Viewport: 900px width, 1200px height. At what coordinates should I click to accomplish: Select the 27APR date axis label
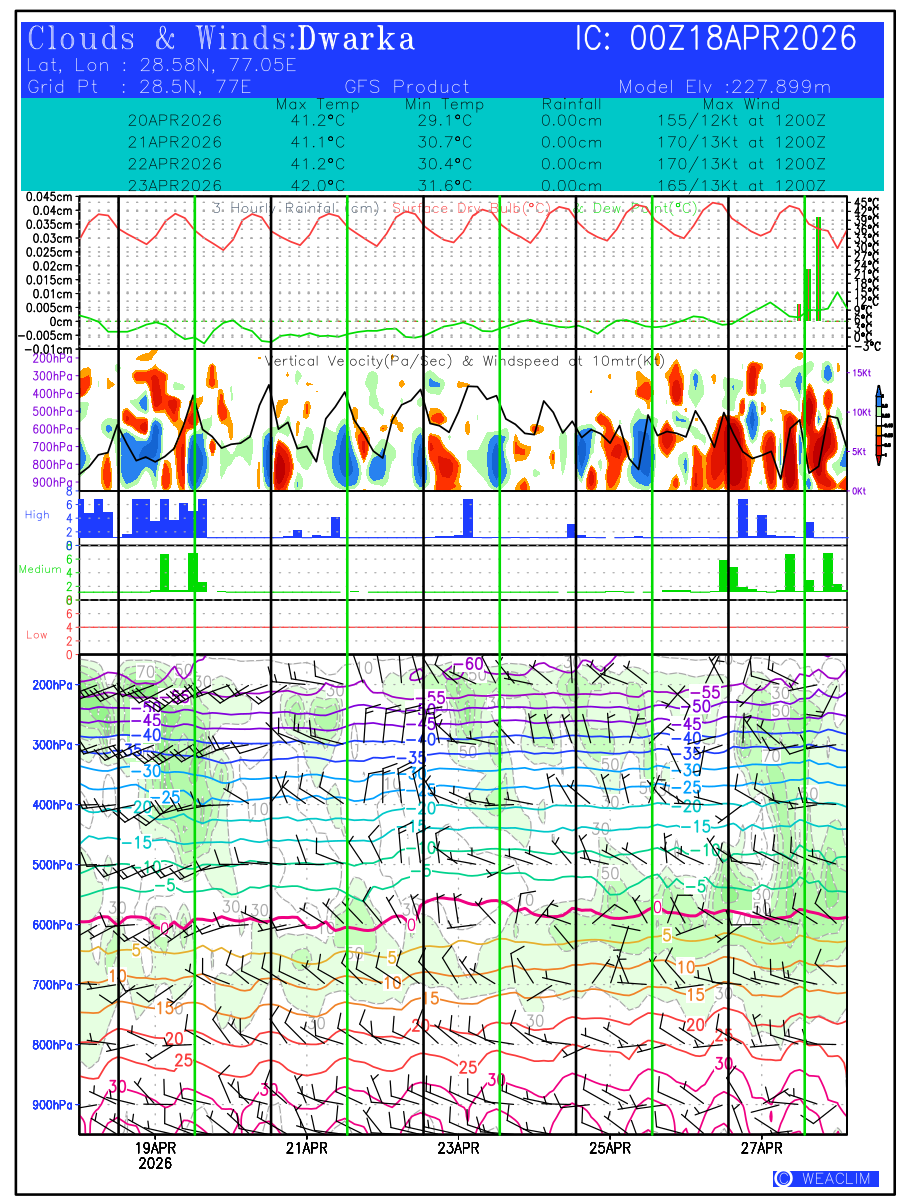point(762,1147)
